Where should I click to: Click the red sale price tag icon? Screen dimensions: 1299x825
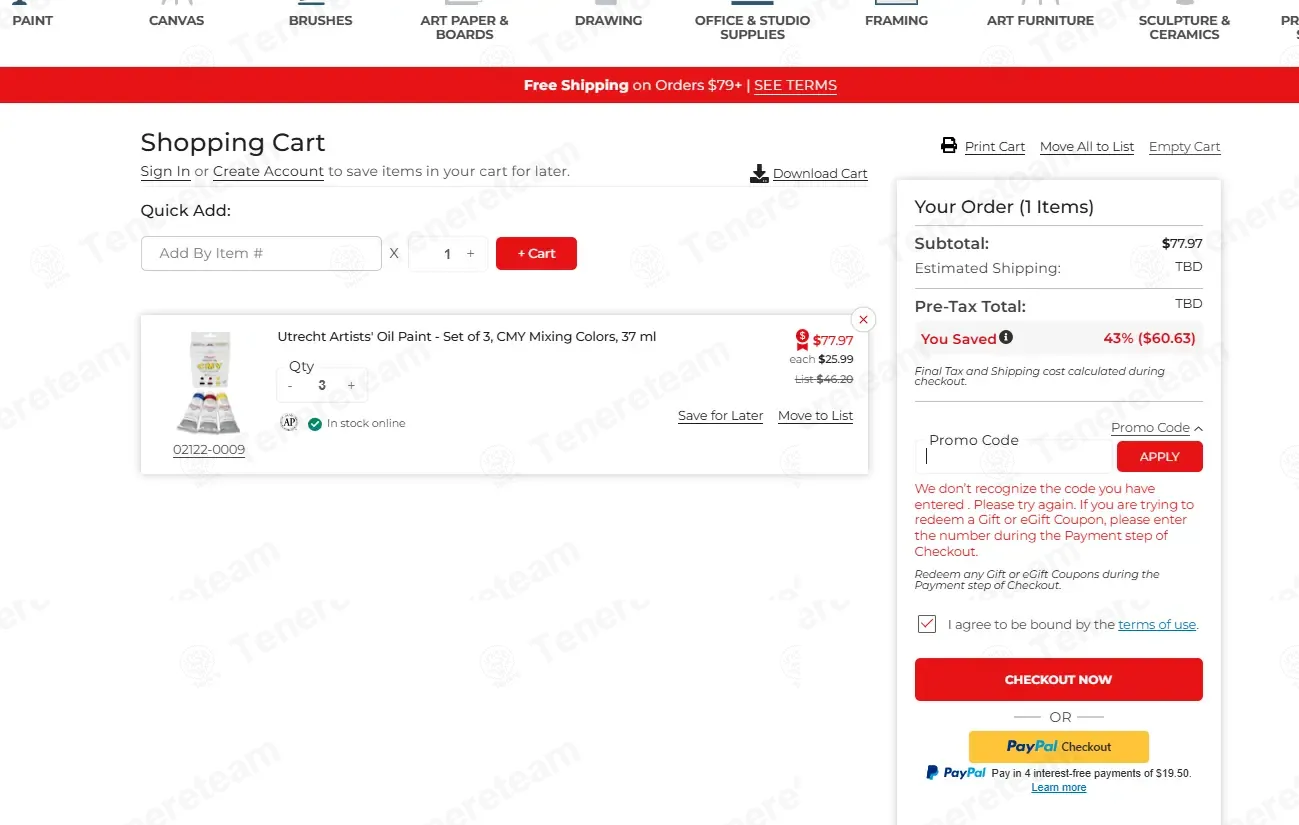point(802,340)
